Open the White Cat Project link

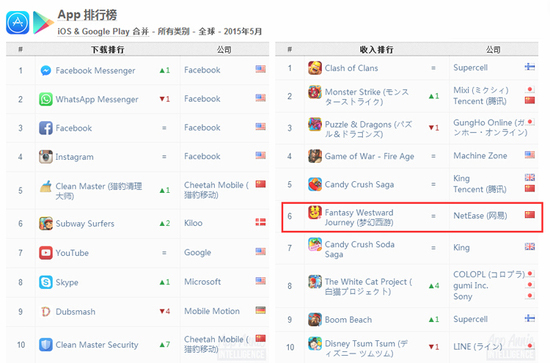(x=368, y=287)
